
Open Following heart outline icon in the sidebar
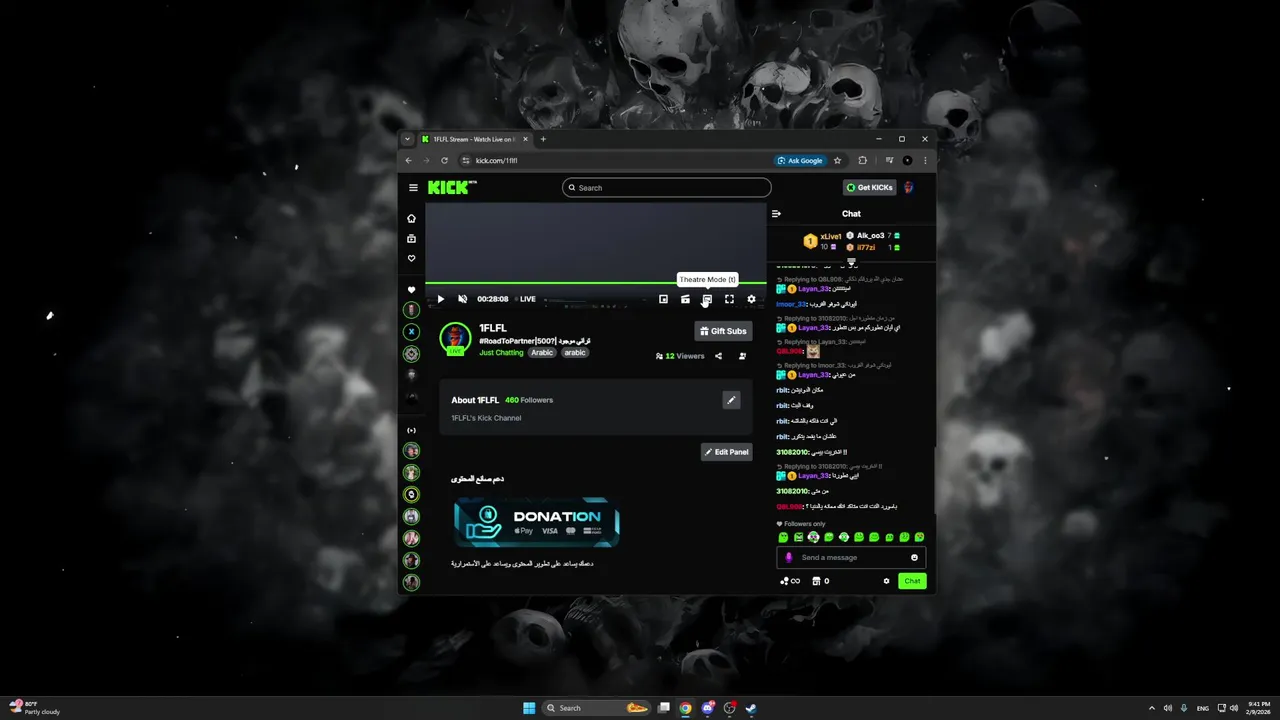point(411,259)
